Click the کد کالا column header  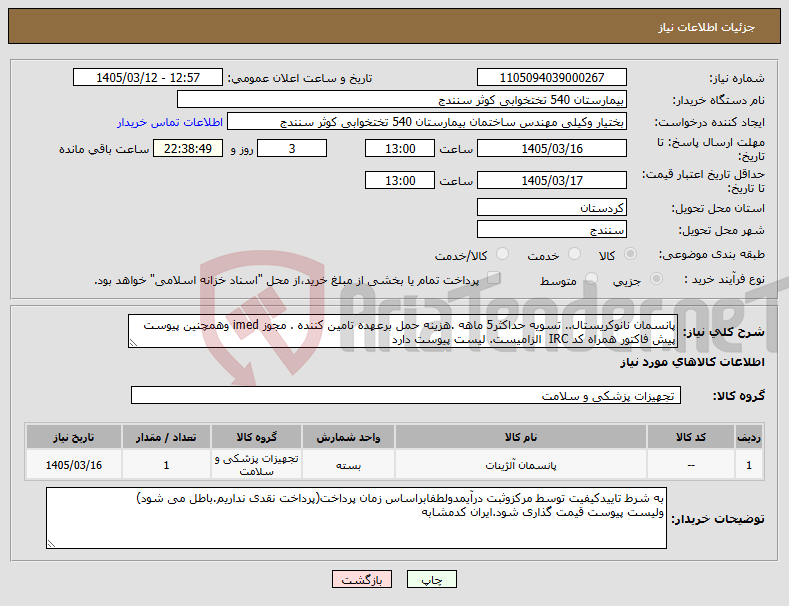click(x=691, y=437)
